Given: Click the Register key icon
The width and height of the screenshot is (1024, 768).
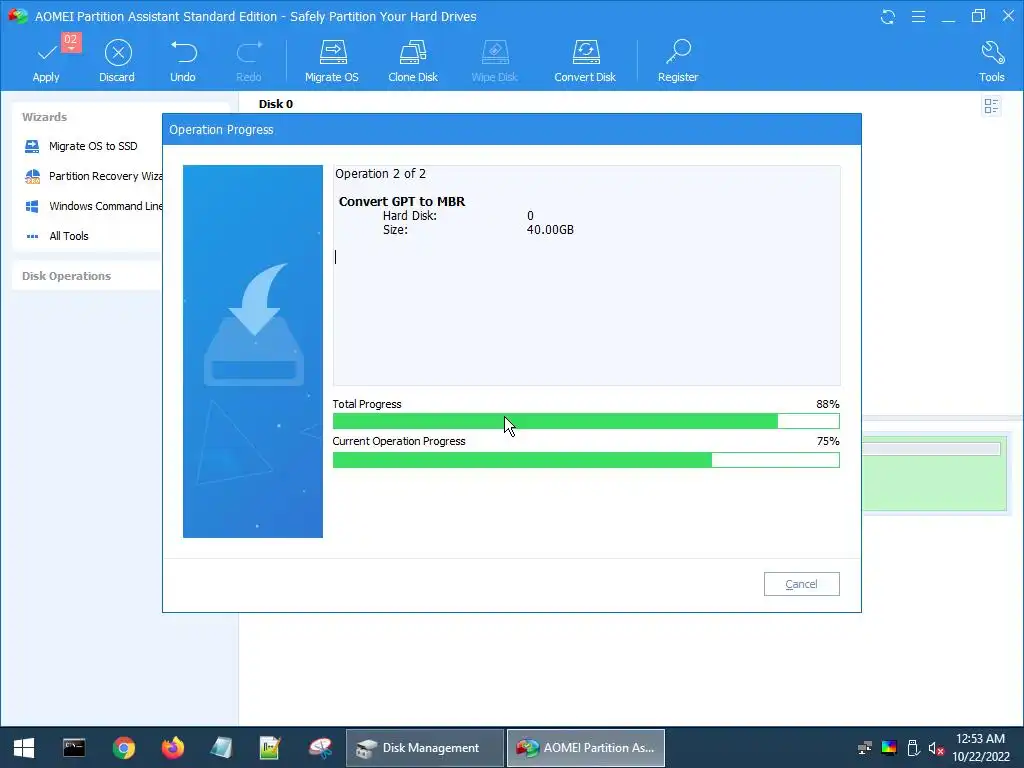Looking at the screenshot, I should [x=678, y=52].
